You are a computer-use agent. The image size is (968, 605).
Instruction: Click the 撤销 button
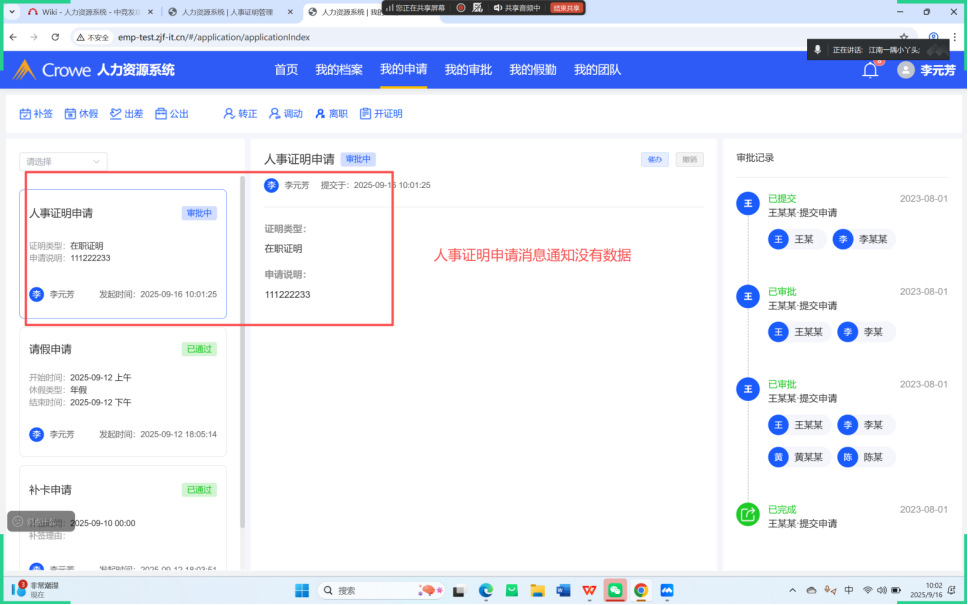[x=690, y=159]
